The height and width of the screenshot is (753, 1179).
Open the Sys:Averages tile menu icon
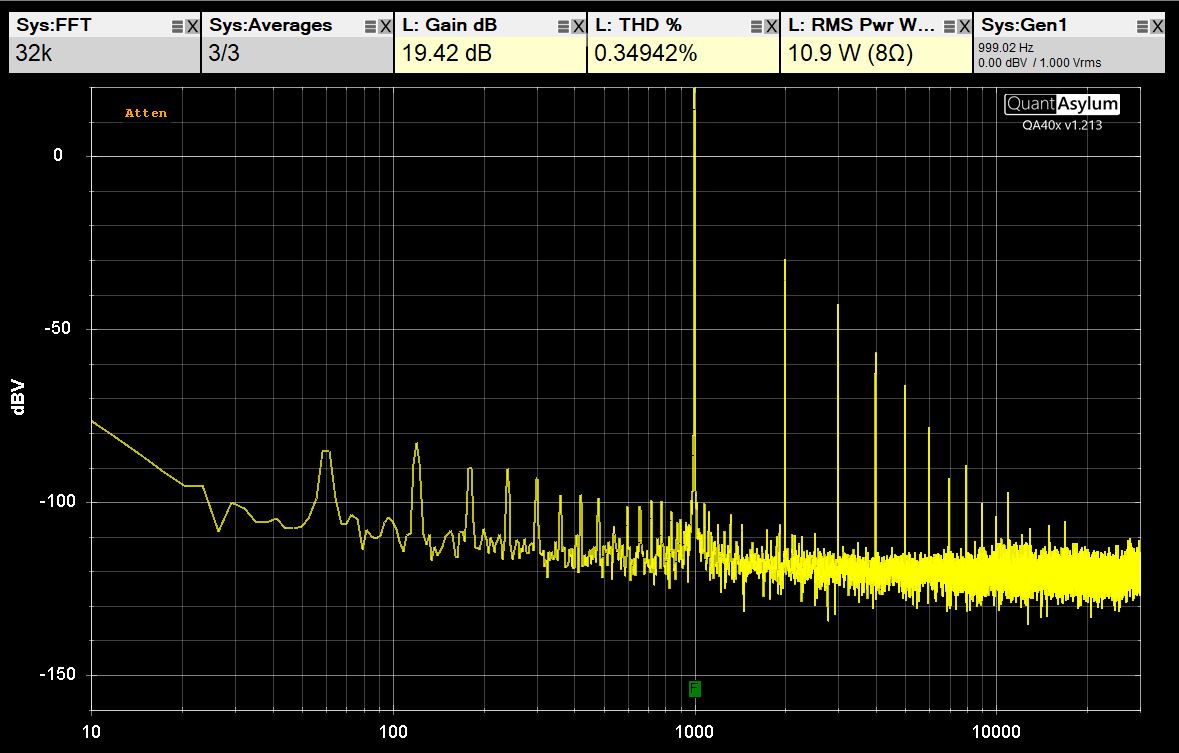(370, 26)
